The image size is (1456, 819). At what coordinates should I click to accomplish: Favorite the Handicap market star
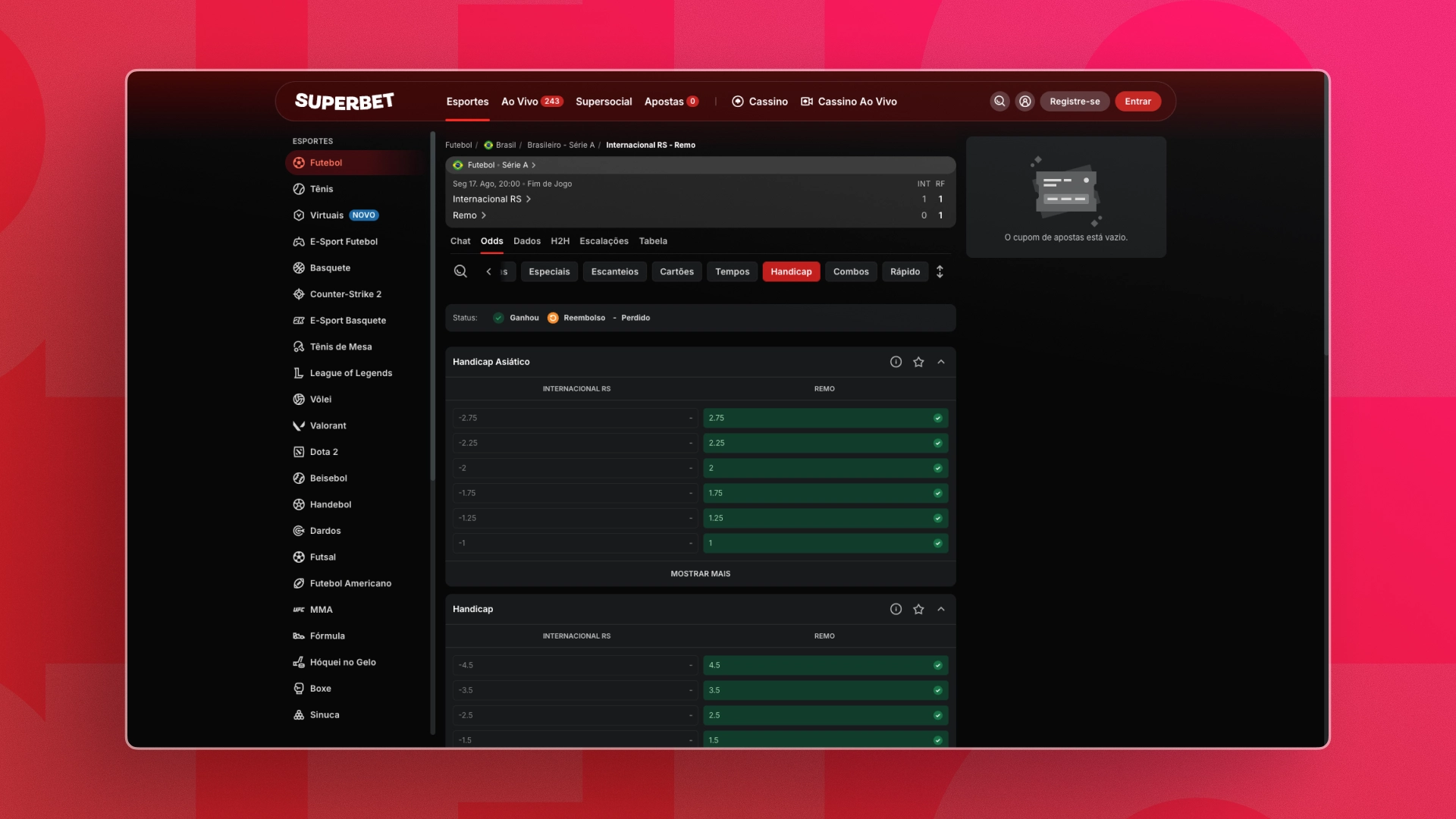pyautogui.click(x=918, y=610)
